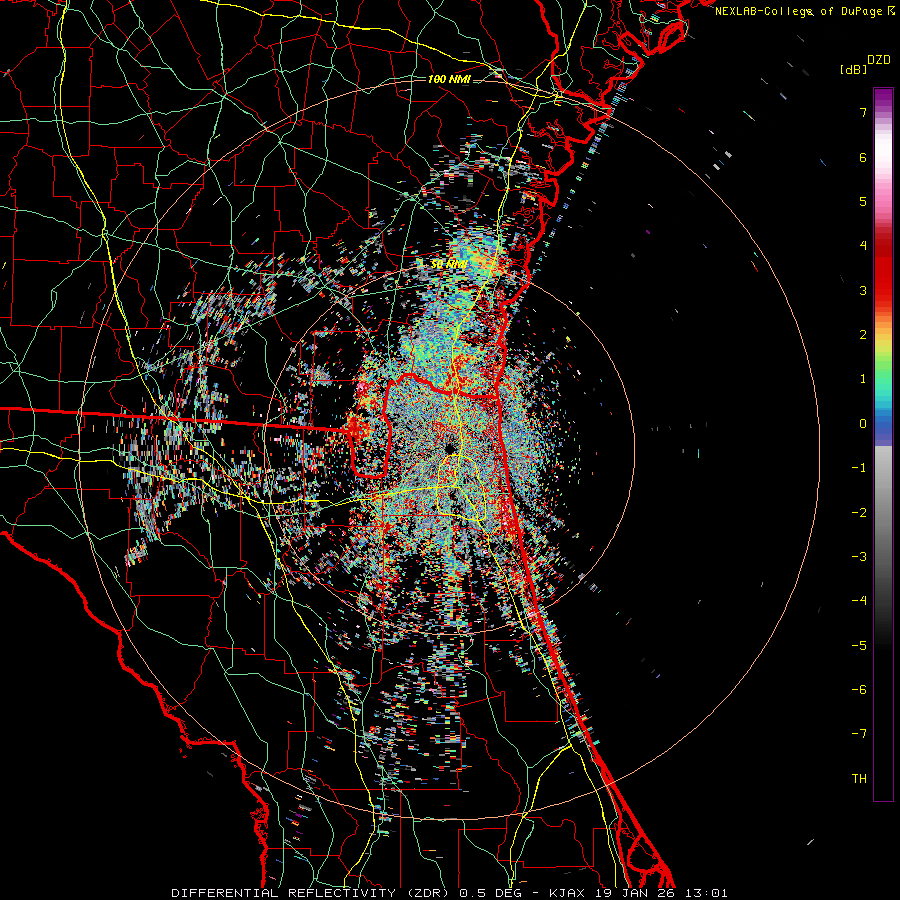Click the Differential Reflectivity caption at bottom
900x900 pixels.
(449, 893)
